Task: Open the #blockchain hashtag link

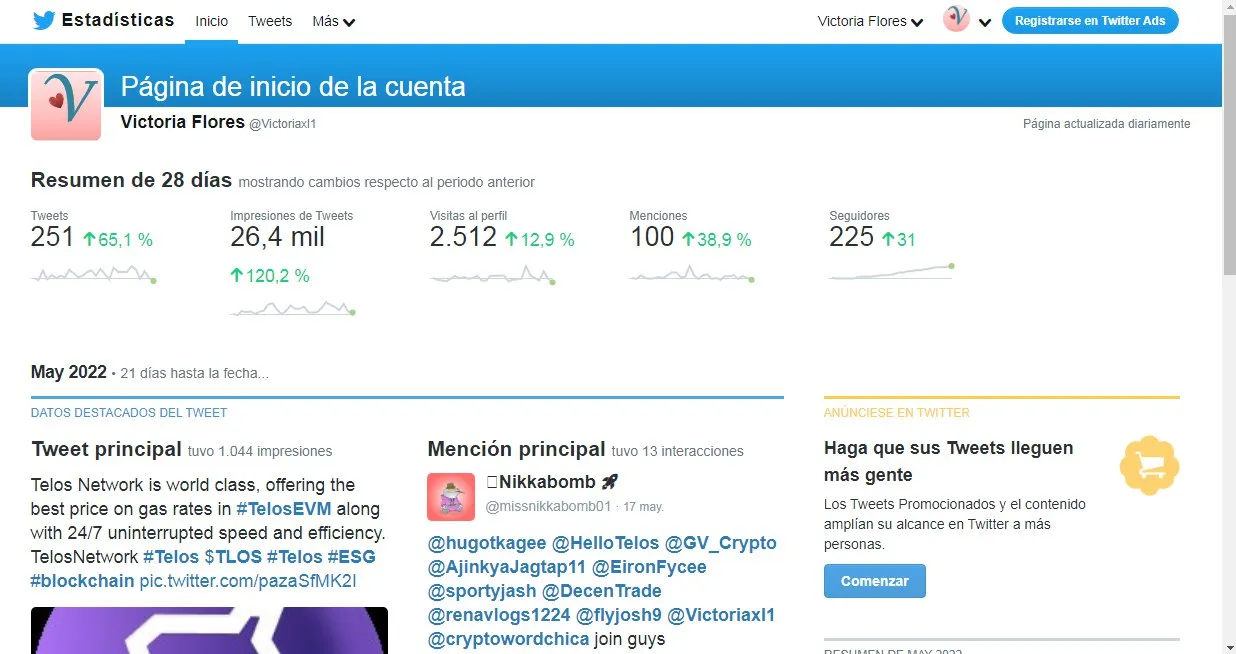Action: (83, 581)
